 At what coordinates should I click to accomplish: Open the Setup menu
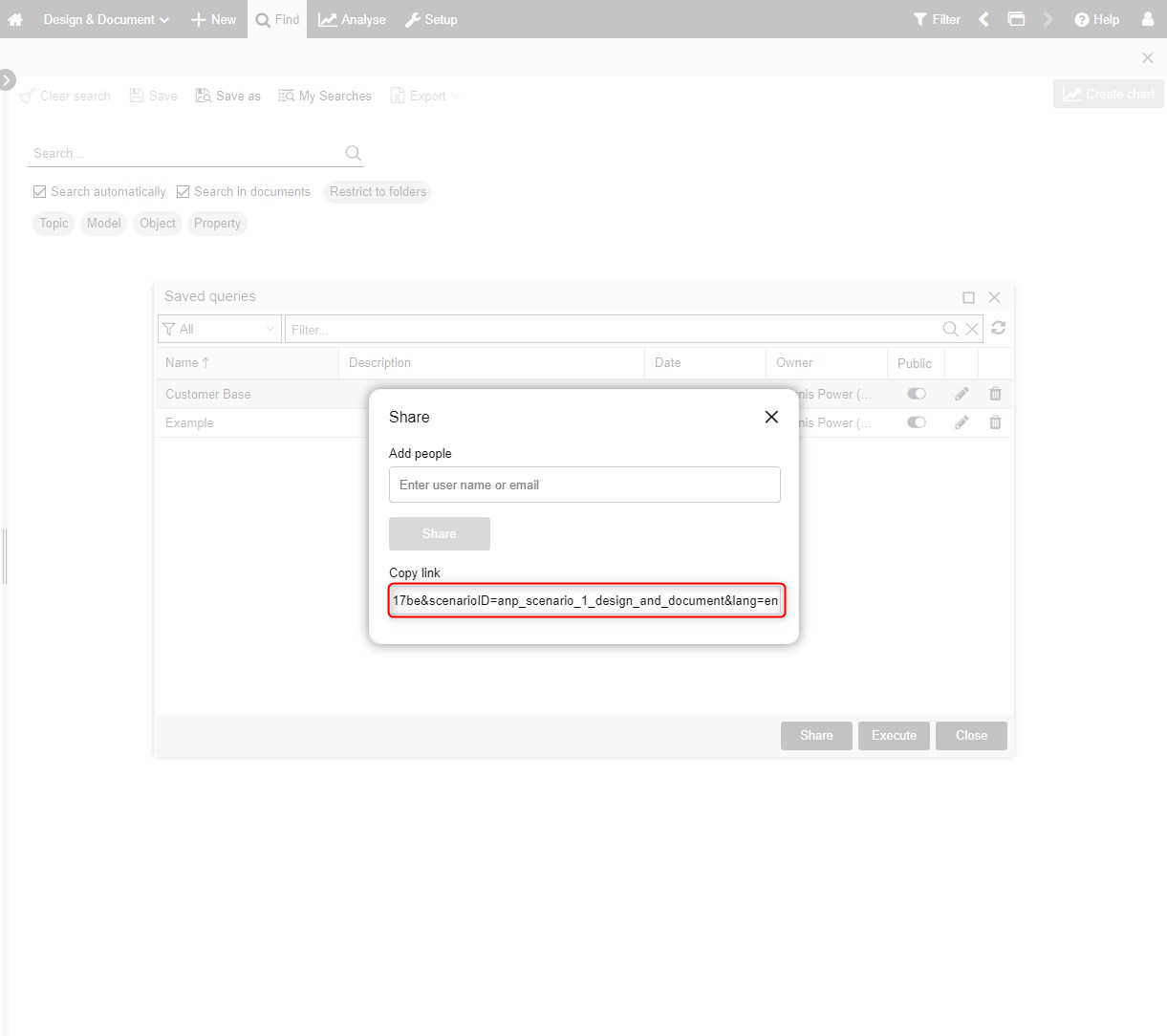click(x=431, y=19)
